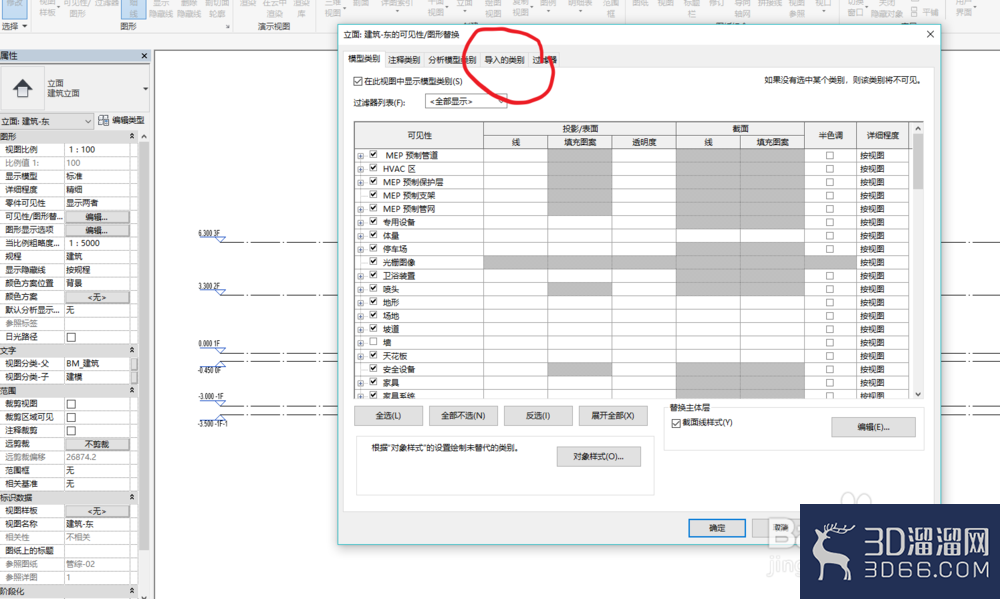Screen dimensions: 1000x599
Task: Click 编辑... next to 可见性/图形替换
Action: pos(97,216)
